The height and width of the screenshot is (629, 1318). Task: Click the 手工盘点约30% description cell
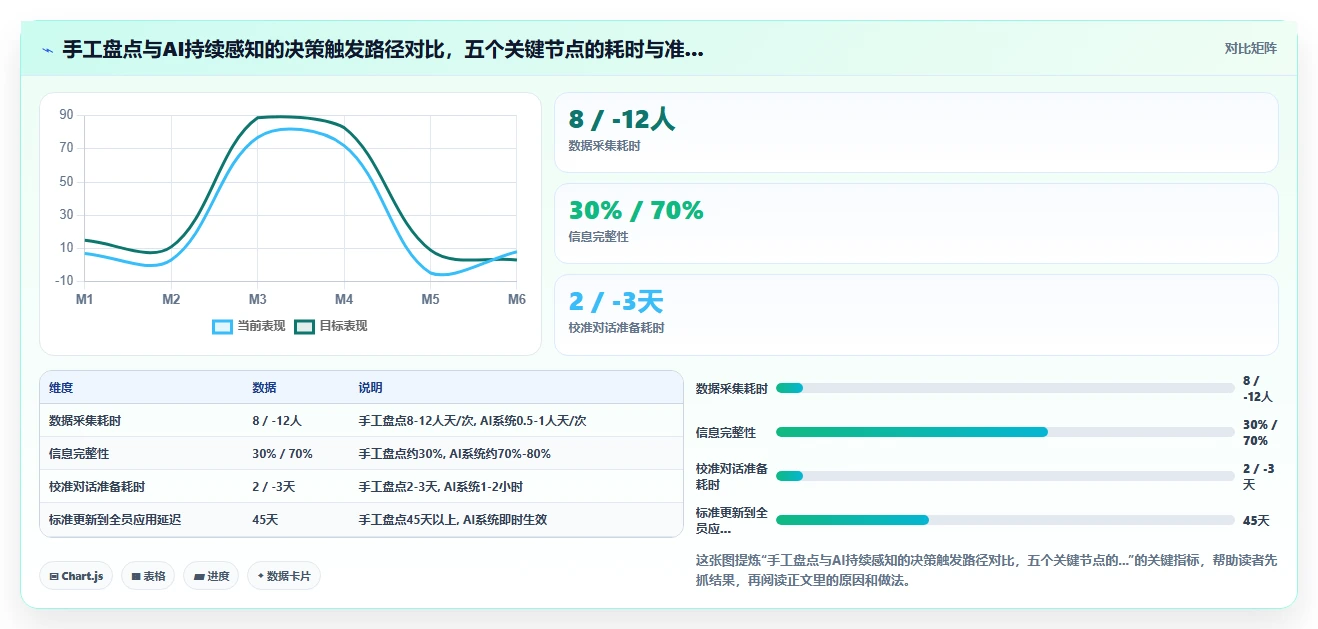point(454,454)
